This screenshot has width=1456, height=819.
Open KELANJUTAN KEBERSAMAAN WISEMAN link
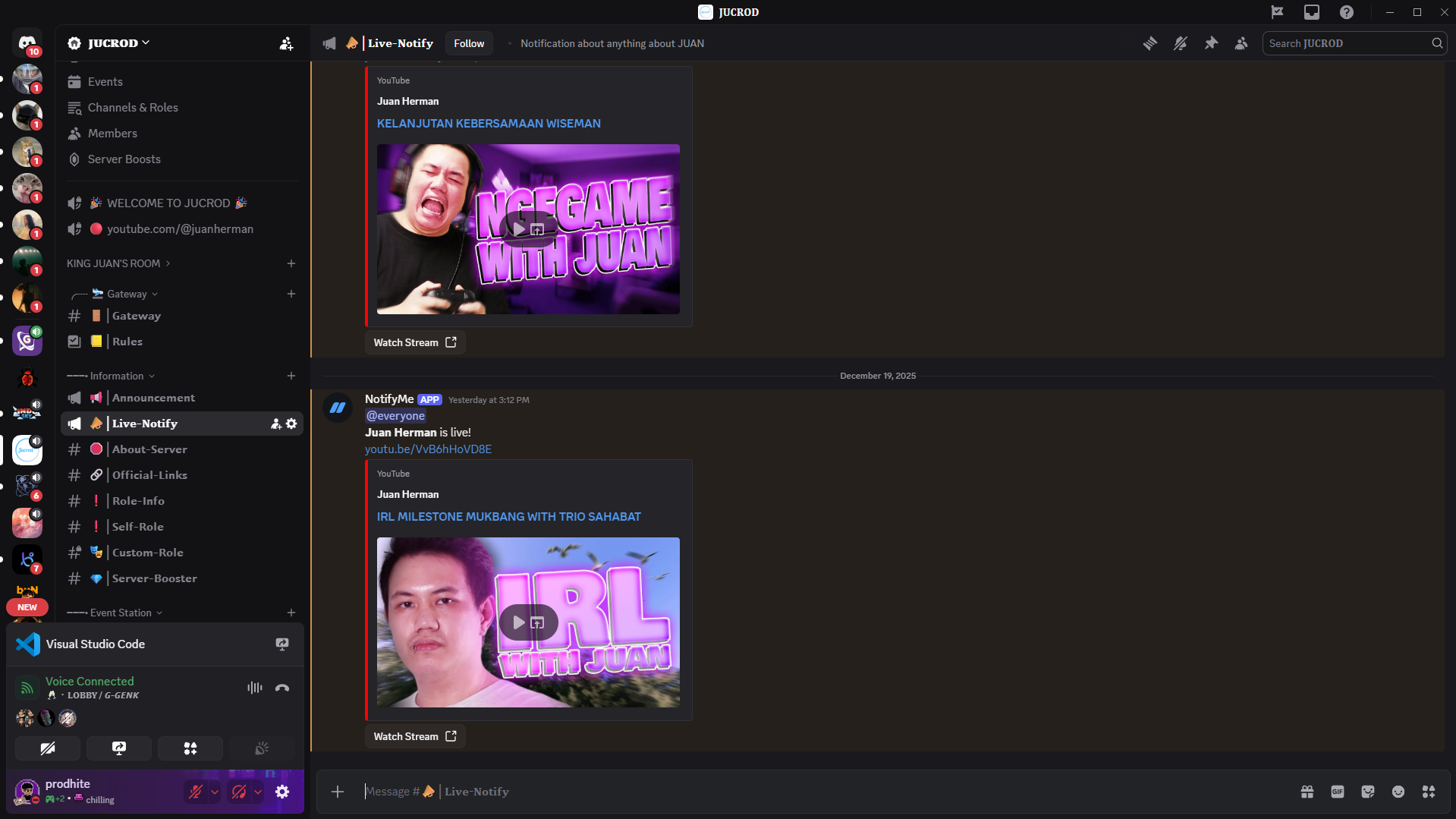[x=489, y=124]
